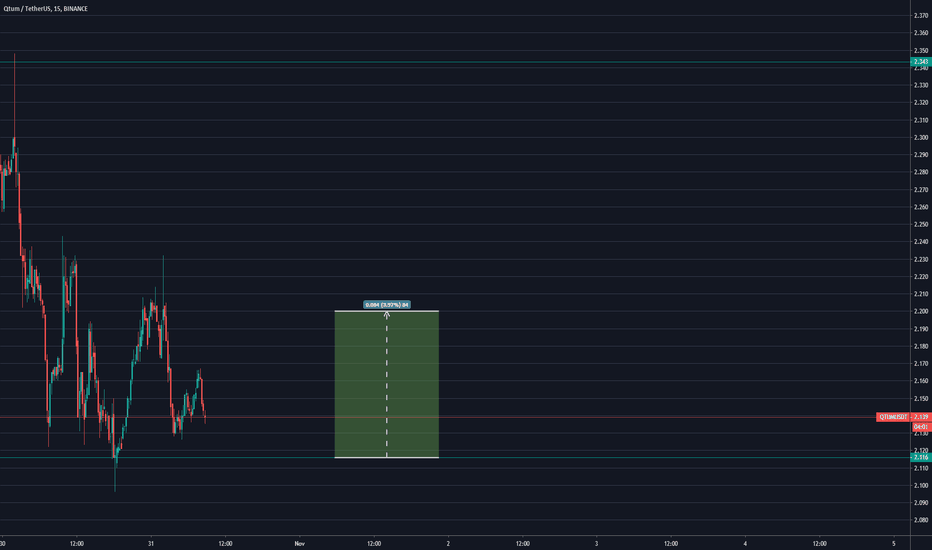Click the dashed arrow inside the price range box

(387, 384)
